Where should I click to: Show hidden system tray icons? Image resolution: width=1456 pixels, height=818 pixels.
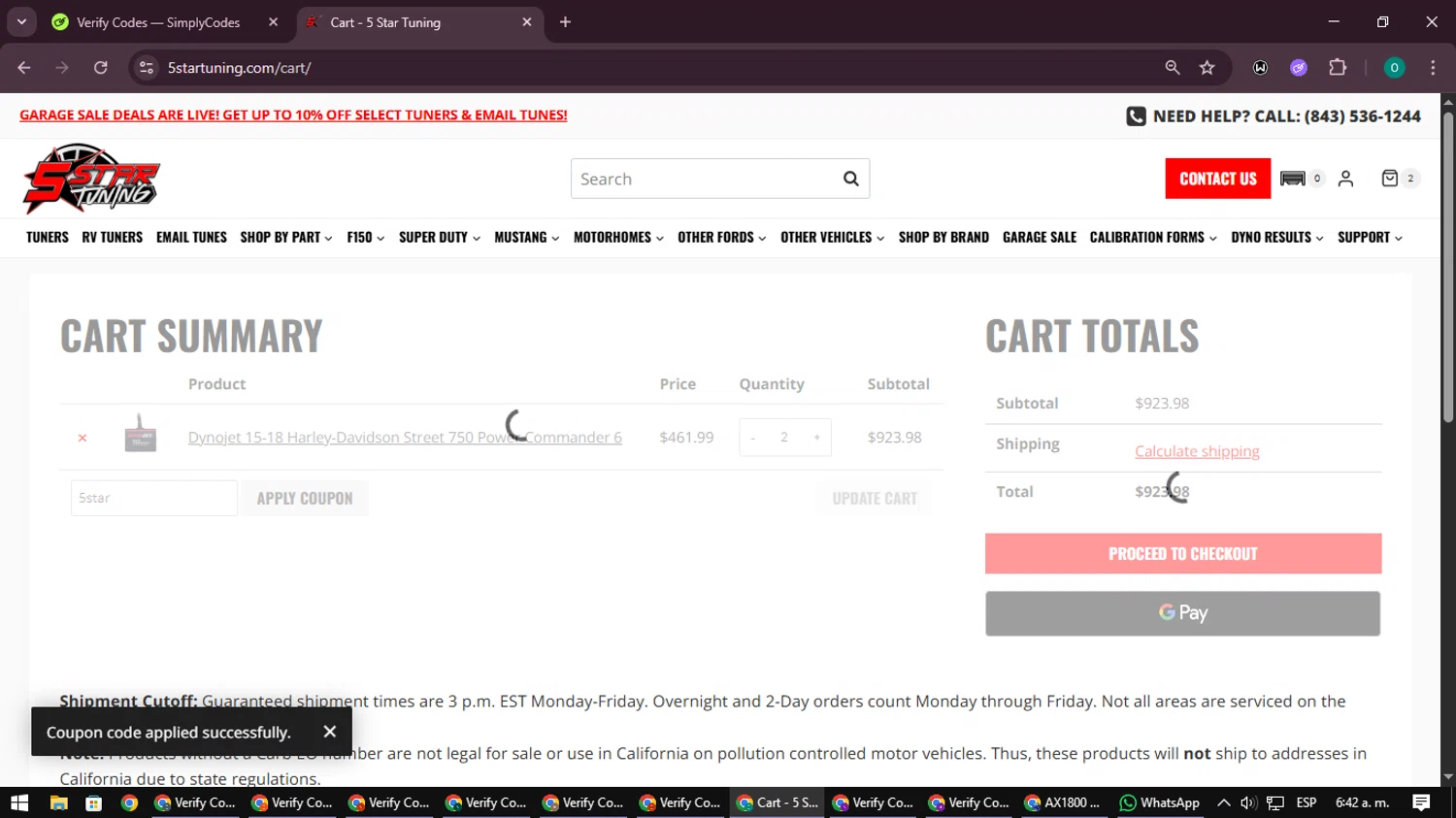point(1223,802)
